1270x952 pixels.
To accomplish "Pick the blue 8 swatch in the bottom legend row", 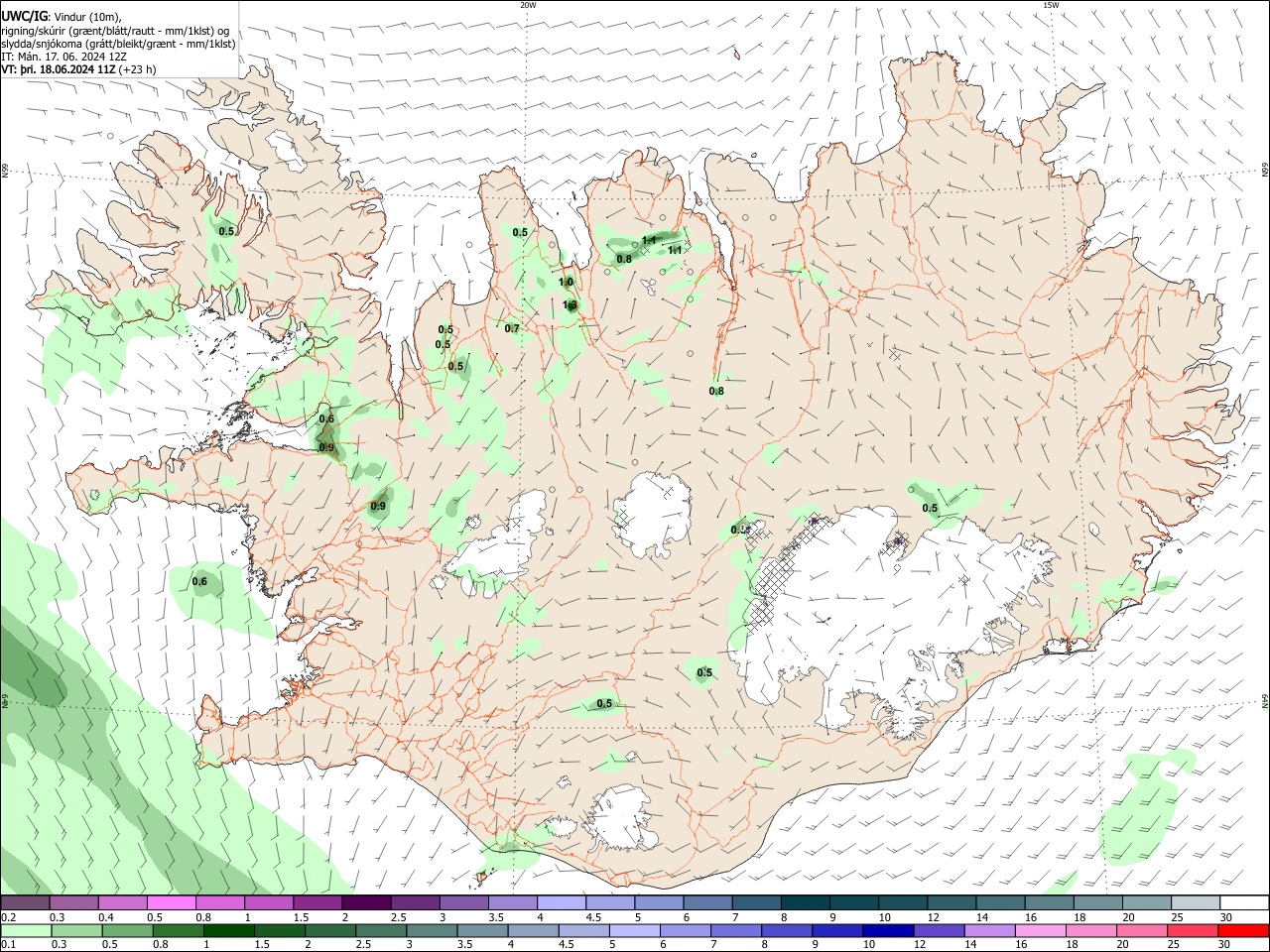I will (x=786, y=930).
